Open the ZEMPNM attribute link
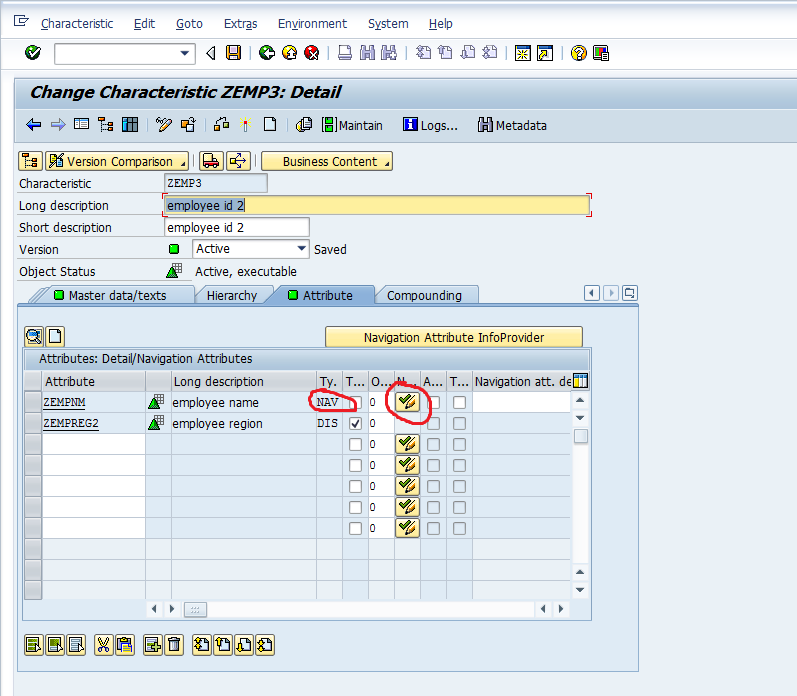 [64, 402]
